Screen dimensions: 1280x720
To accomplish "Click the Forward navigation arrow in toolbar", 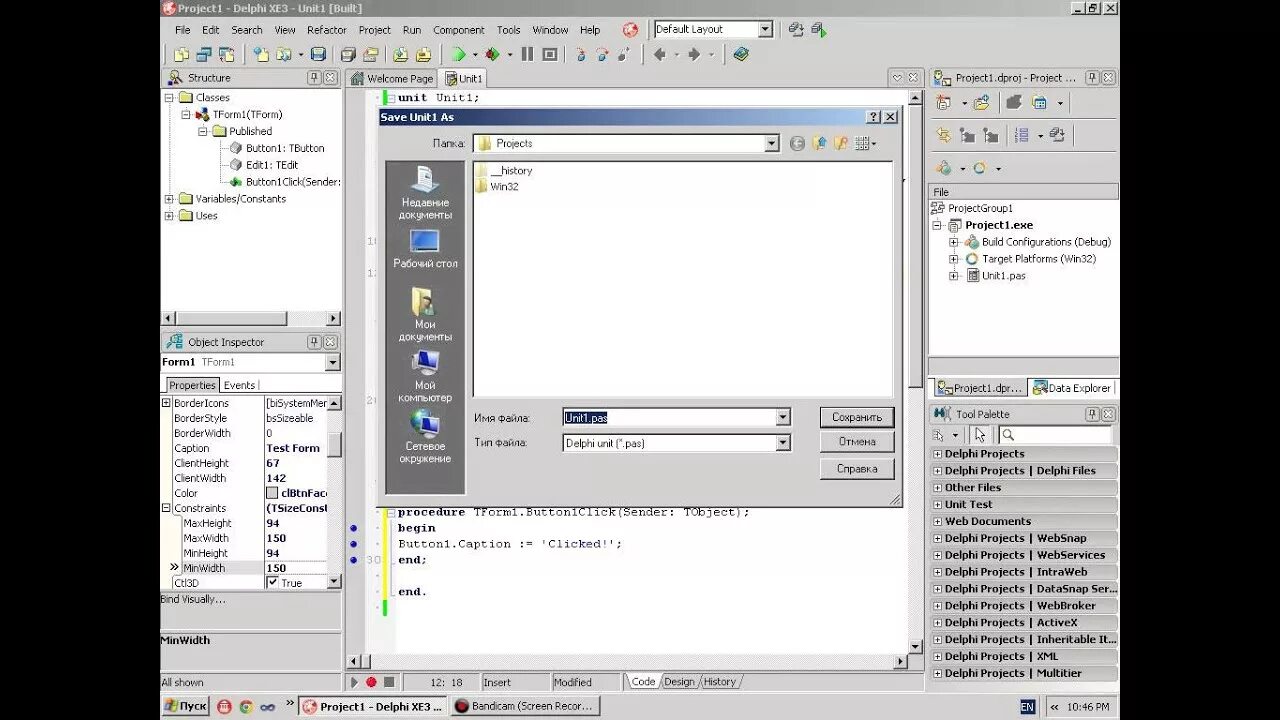I will coord(694,54).
